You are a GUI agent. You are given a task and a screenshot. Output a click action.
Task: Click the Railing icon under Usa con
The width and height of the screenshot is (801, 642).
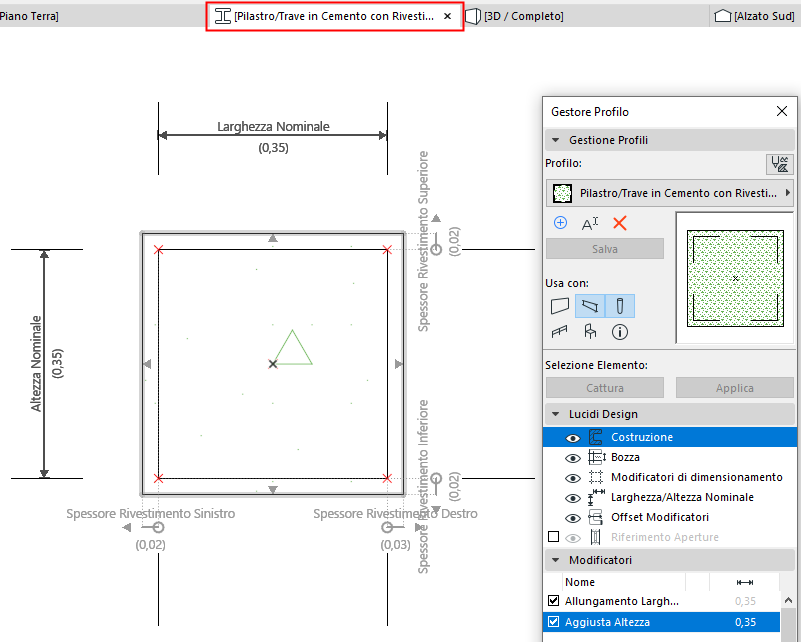[560, 331]
